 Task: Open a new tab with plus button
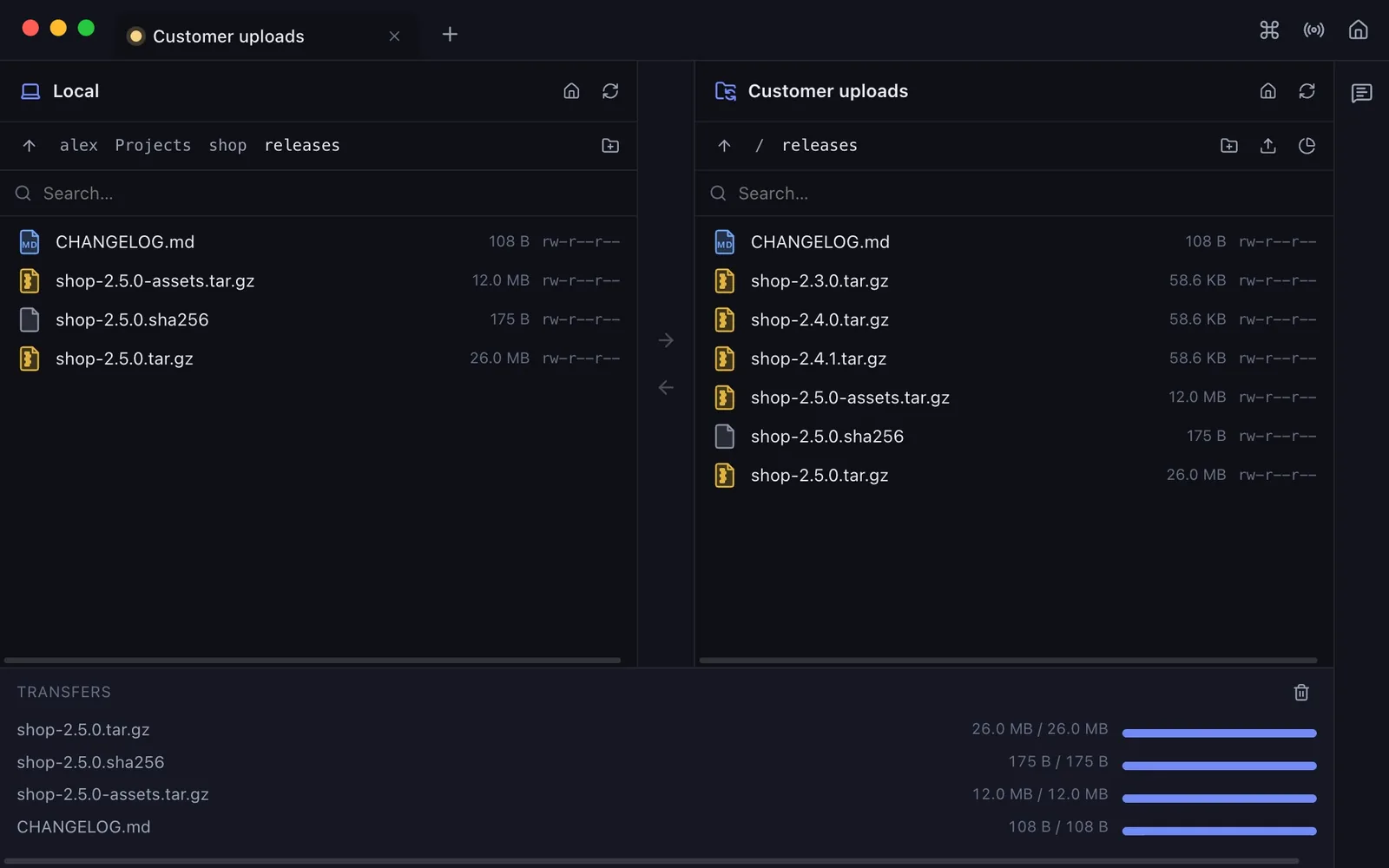point(450,34)
